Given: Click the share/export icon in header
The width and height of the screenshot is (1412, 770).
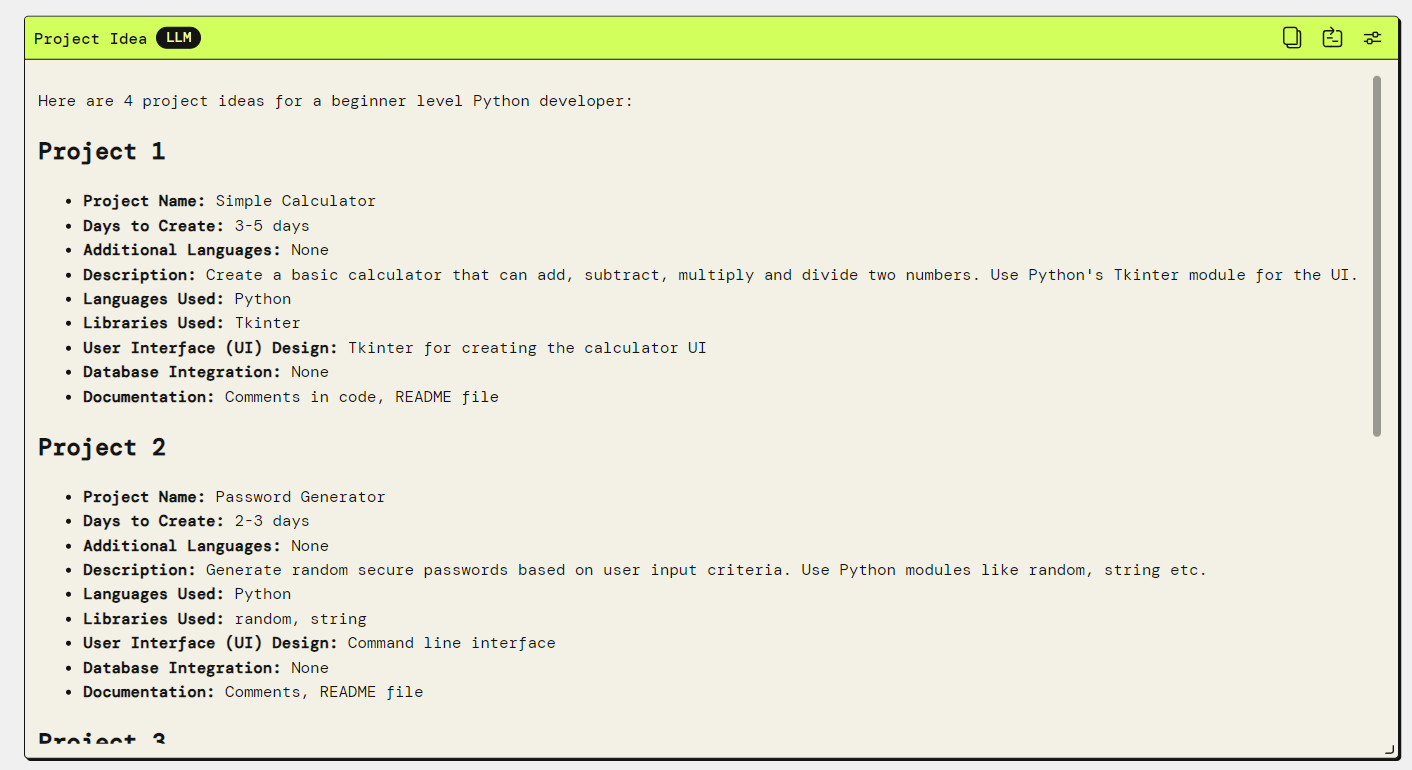Looking at the screenshot, I should point(1332,38).
